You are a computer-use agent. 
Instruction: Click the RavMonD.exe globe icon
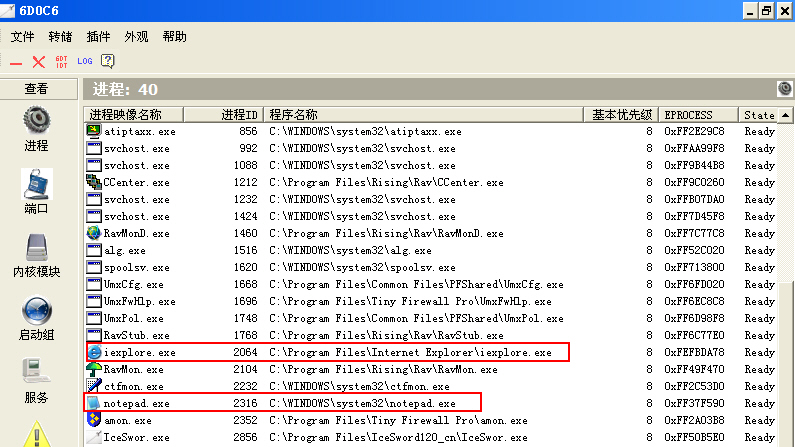tap(93, 233)
